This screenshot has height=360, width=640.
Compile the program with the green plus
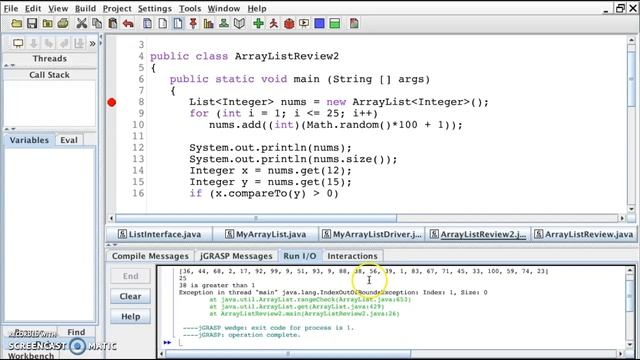(258, 24)
